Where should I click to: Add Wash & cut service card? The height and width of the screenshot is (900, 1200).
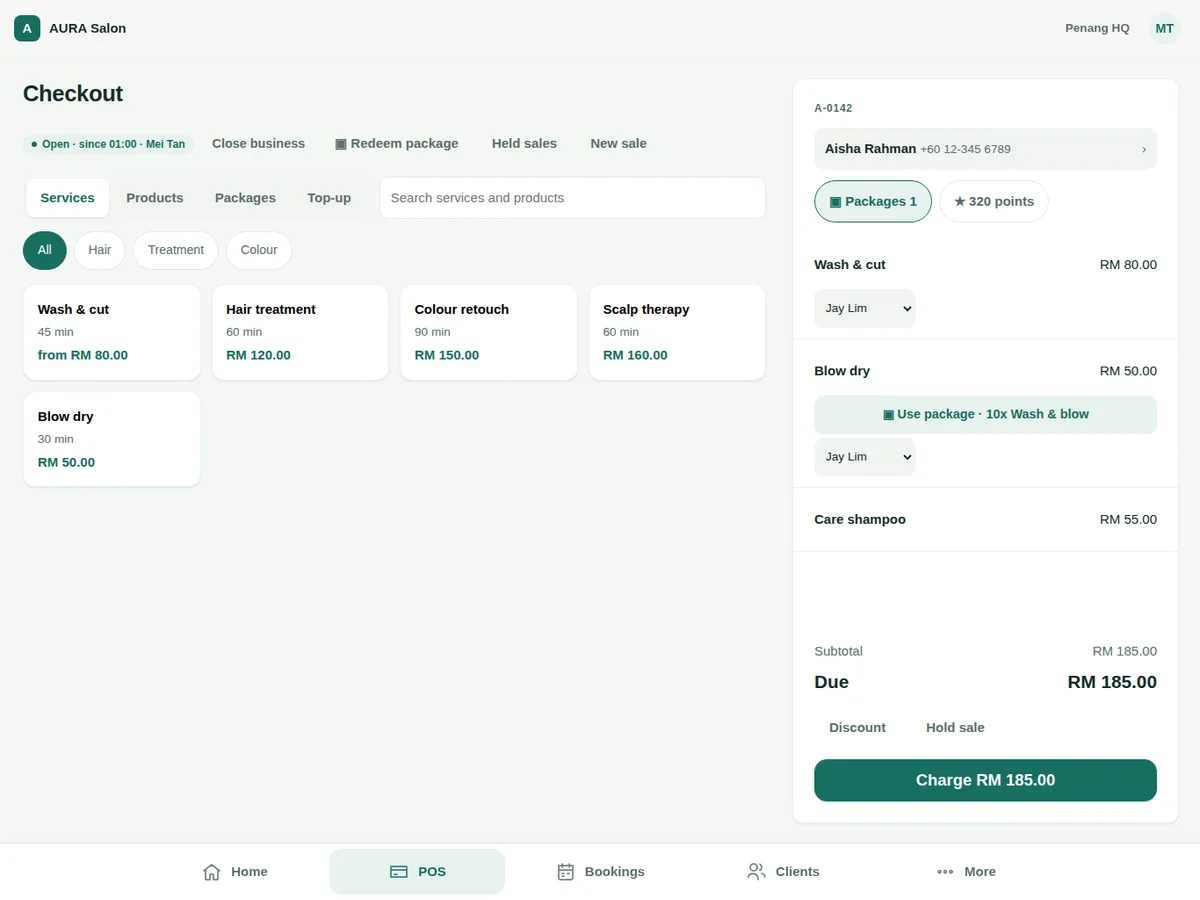point(112,333)
